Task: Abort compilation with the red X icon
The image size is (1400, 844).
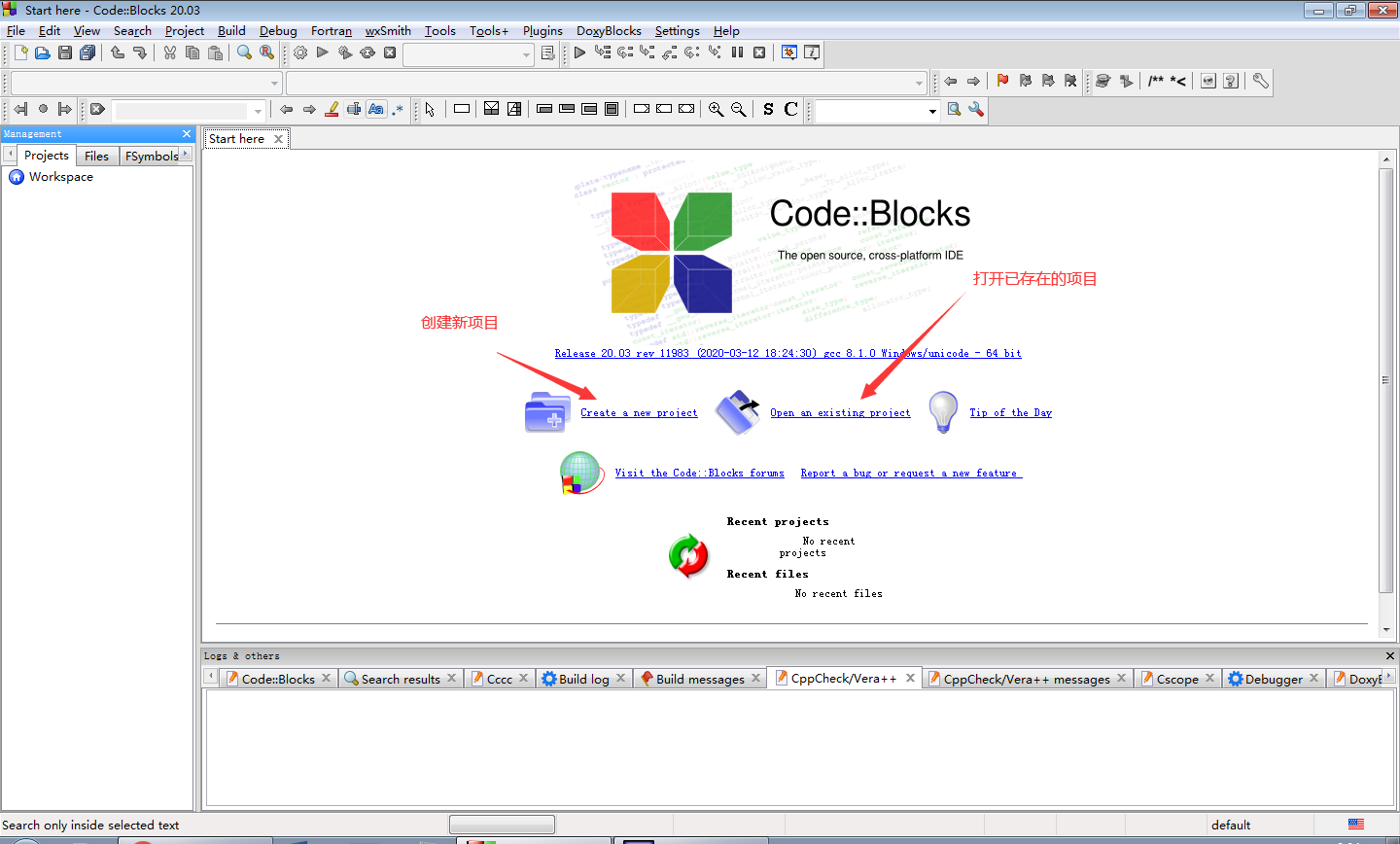Action: coord(390,53)
